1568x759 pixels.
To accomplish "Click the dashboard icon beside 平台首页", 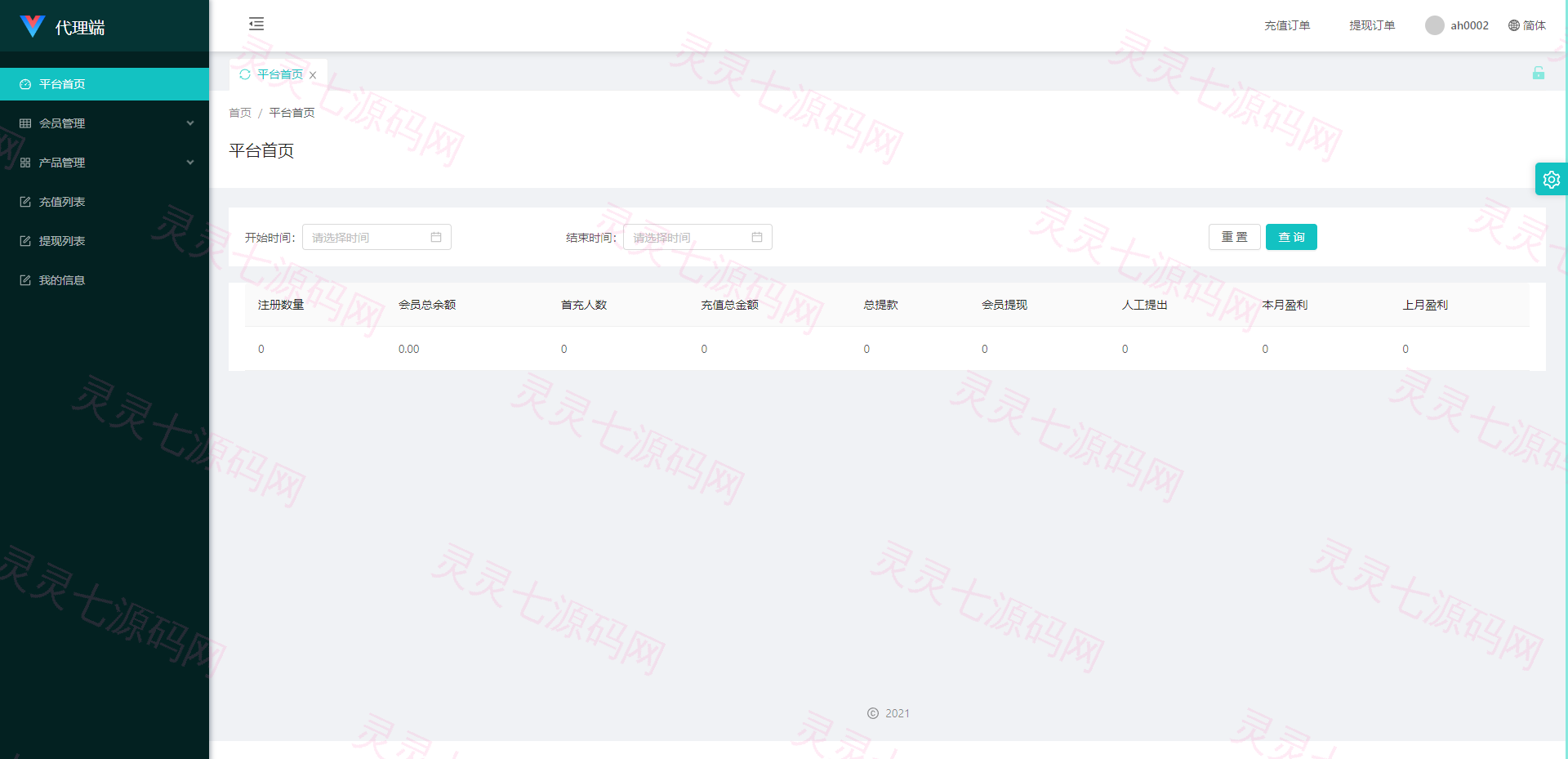I will [25, 84].
